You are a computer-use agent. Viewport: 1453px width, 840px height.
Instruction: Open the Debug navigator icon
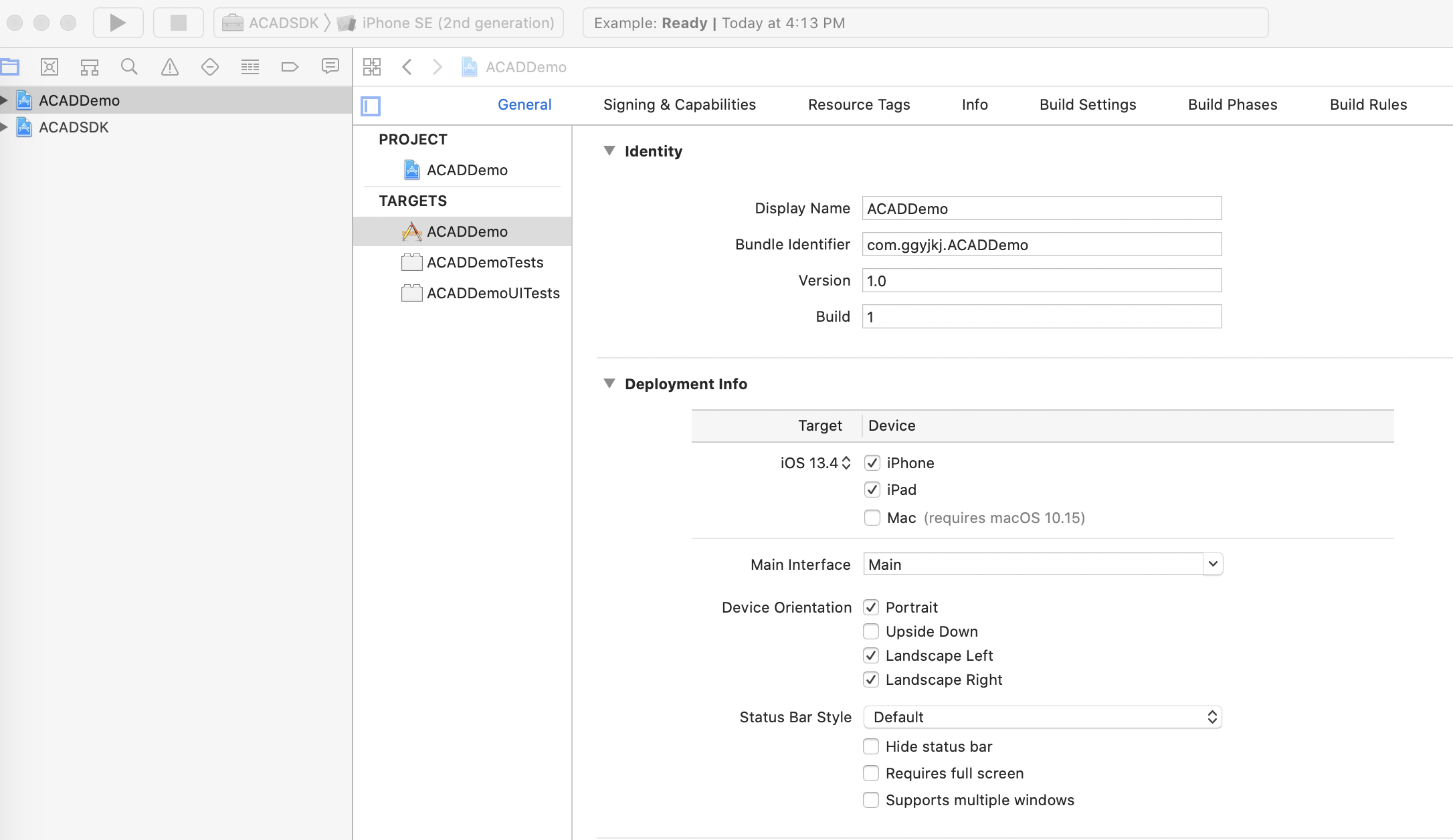(250, 67)
